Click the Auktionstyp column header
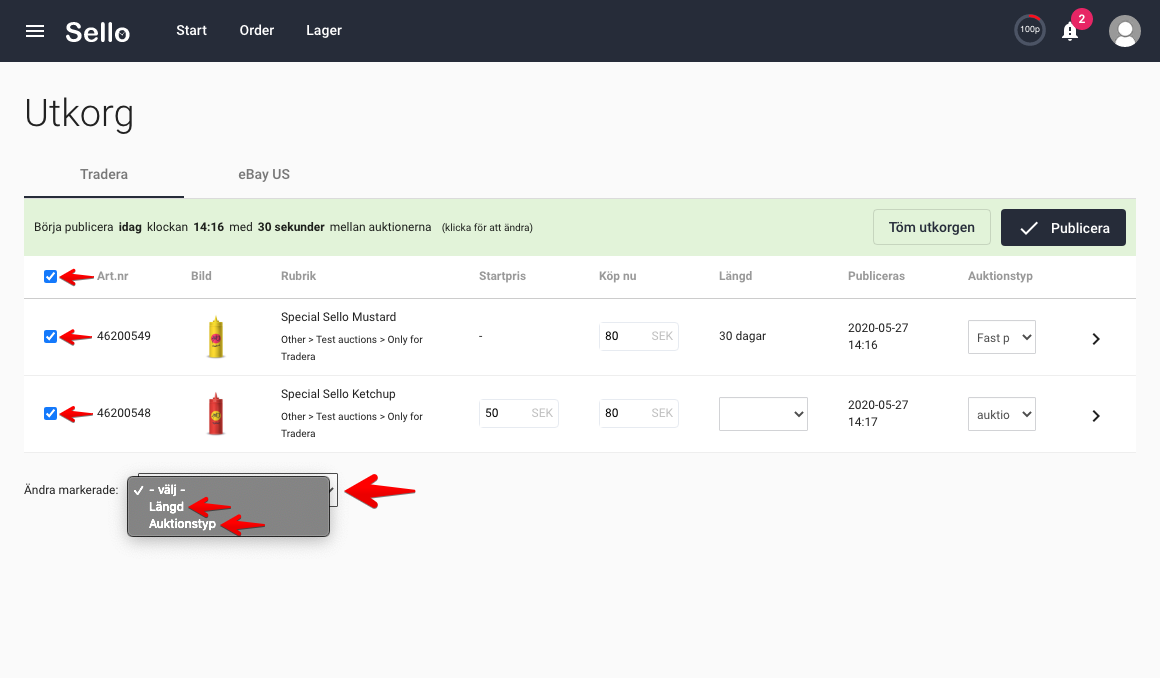Screen dimensions: 1160x678 (x=1000, y=276)
